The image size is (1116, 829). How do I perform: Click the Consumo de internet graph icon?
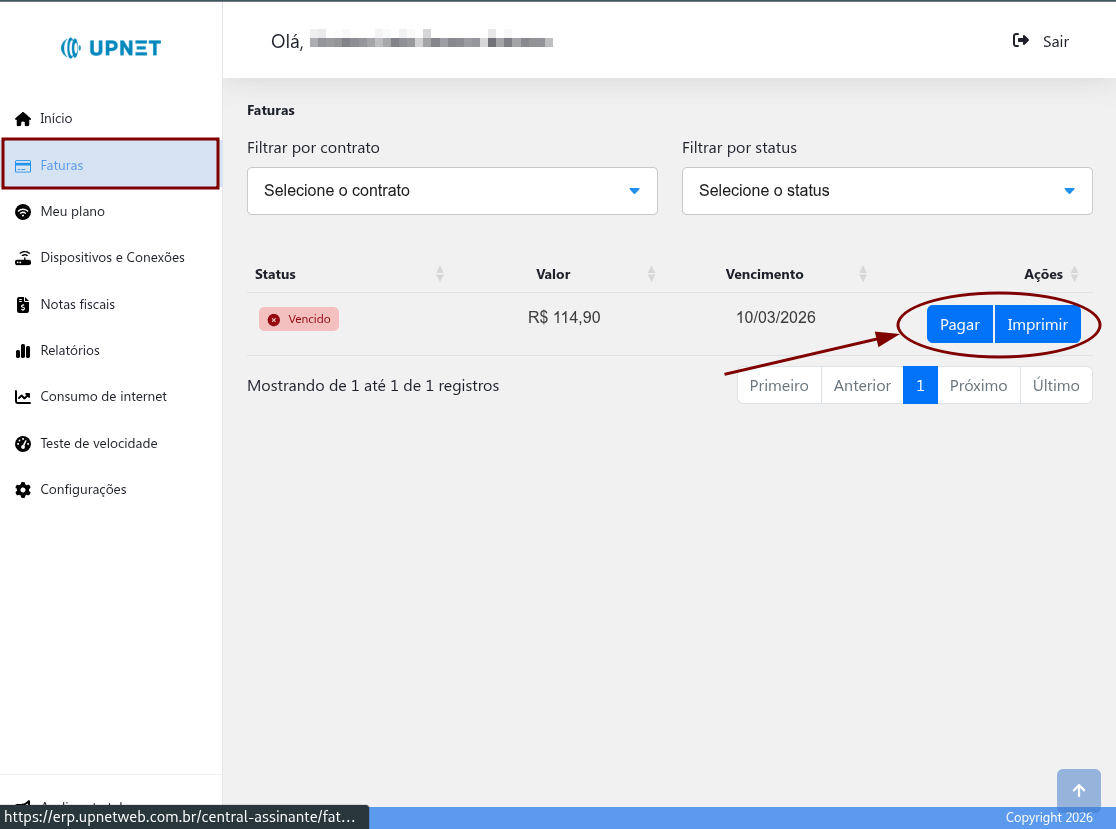point(23,396)
